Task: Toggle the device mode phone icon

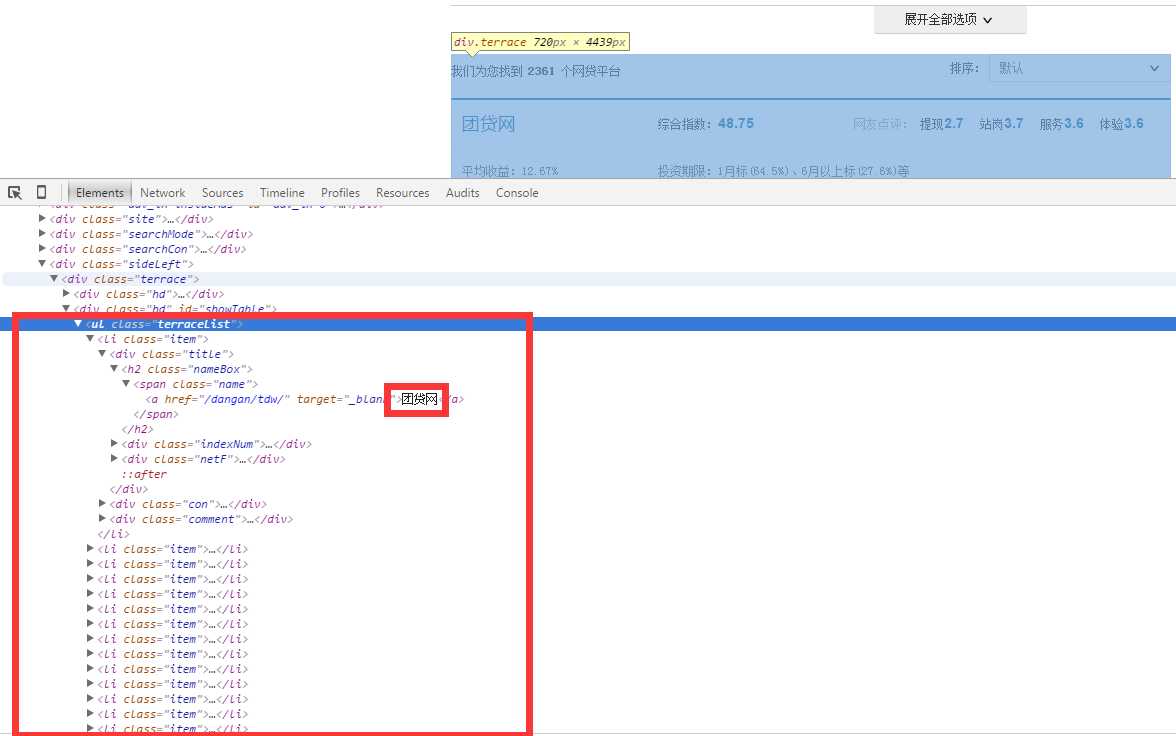Action: click(41, 192)
